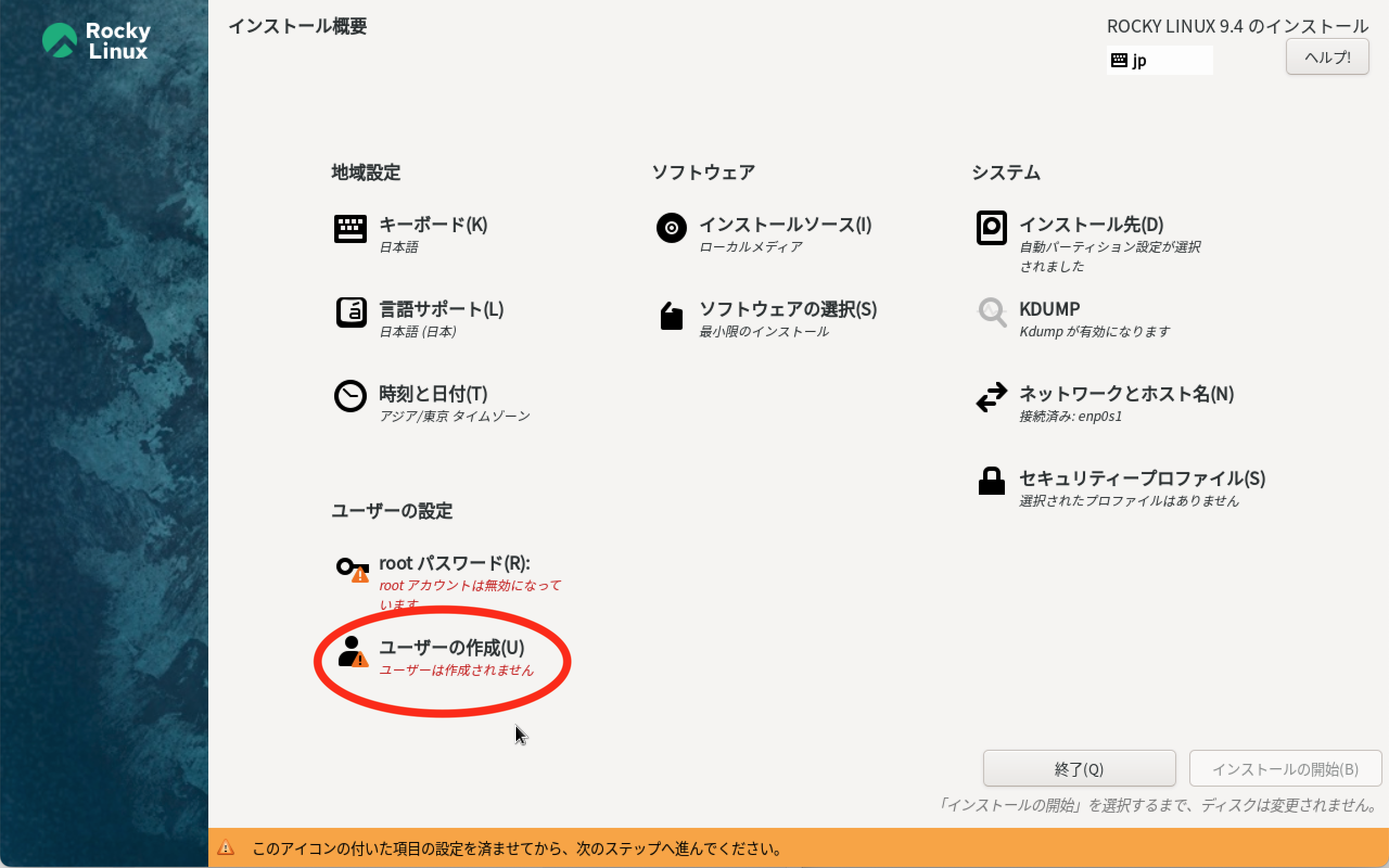Click red text ユーザーは作成されません
Screen dimensions: 1389x868
[x=456, y=670]
